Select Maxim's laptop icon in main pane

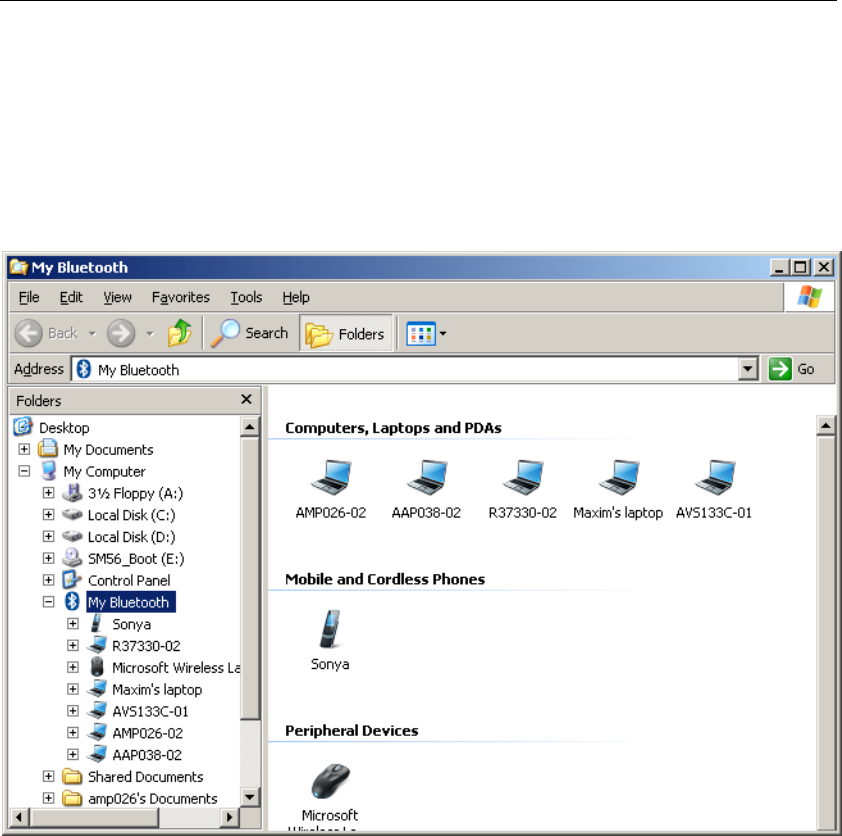(619, 477)
